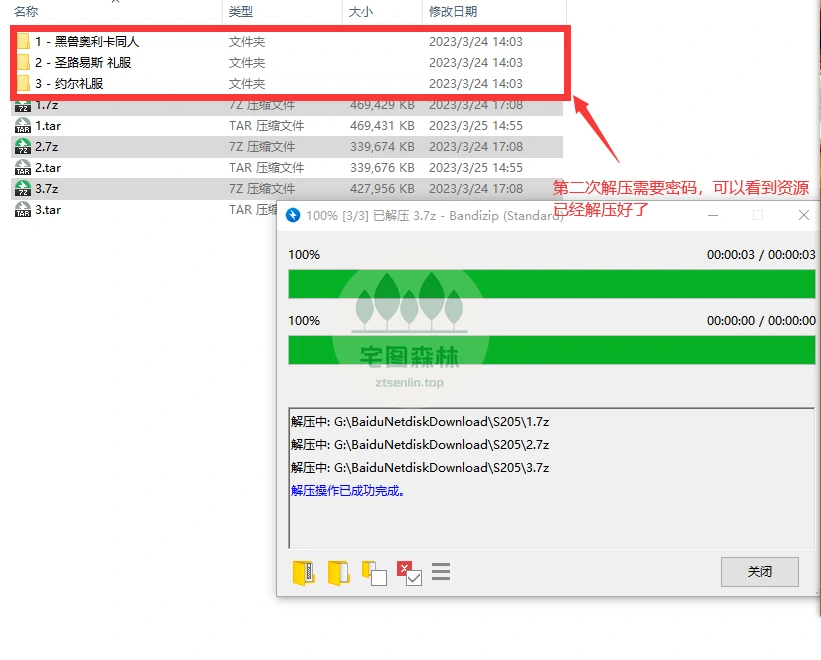Viewport: 821px width, 660px height.
Task: Select file name 2.tar
Action: (x=48, y=167)
